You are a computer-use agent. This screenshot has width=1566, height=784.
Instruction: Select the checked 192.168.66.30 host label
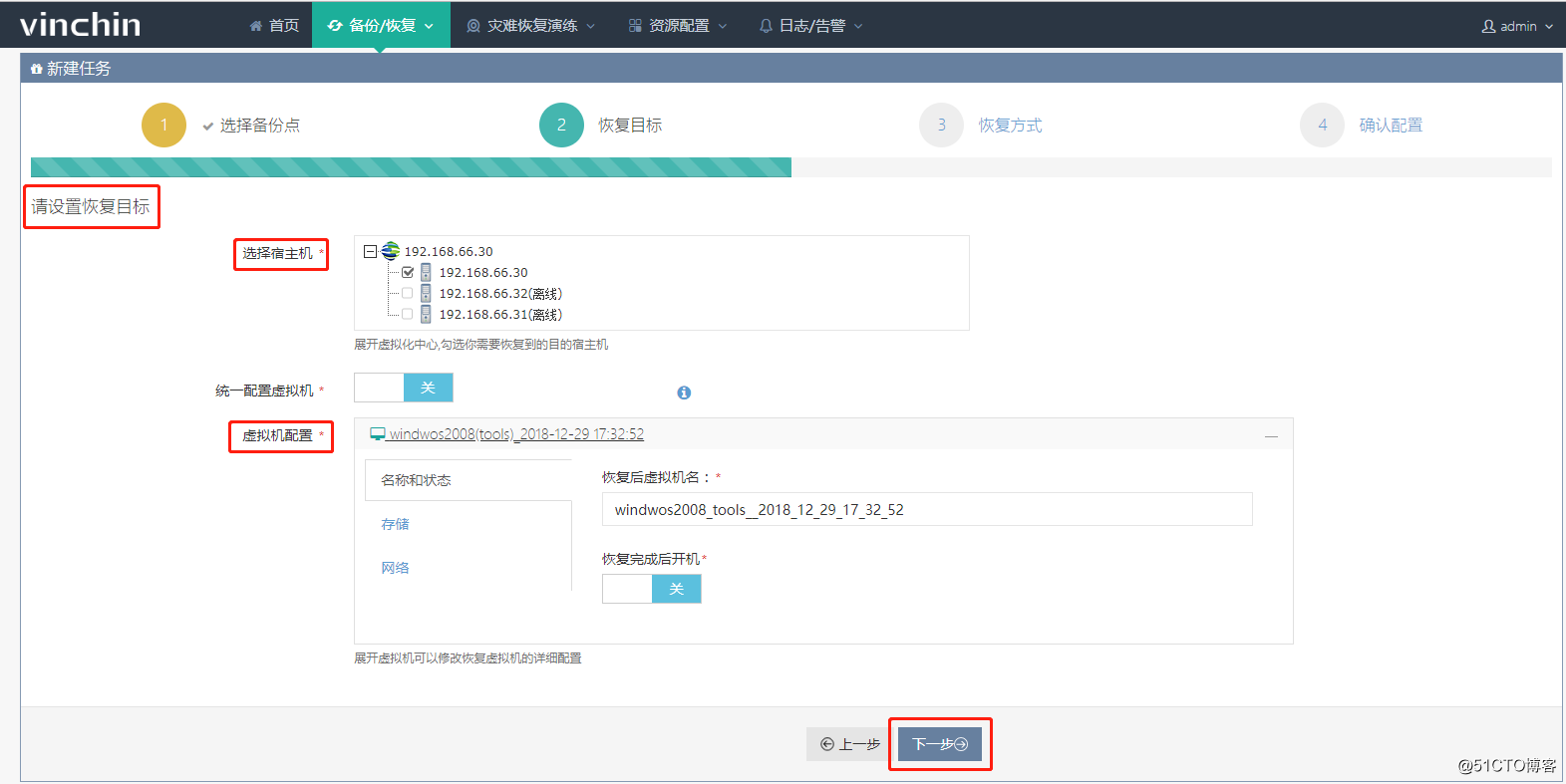pyautogui.click(x=483, y=273)
